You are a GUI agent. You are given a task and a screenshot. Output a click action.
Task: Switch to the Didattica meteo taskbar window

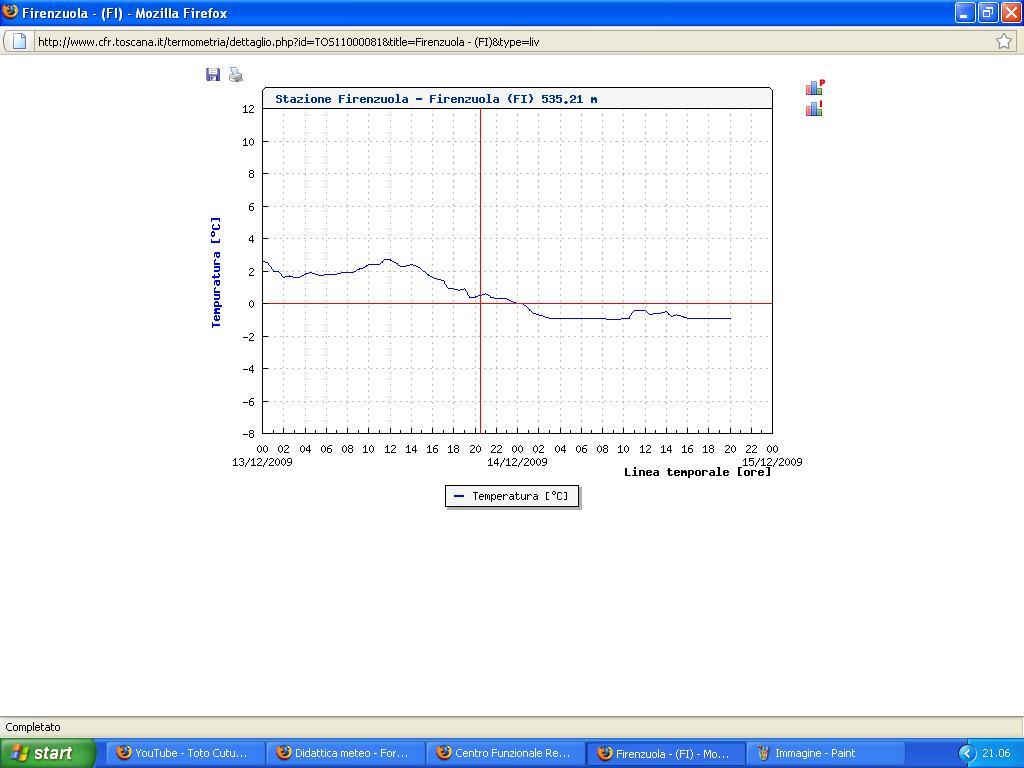tap(345, 753)
